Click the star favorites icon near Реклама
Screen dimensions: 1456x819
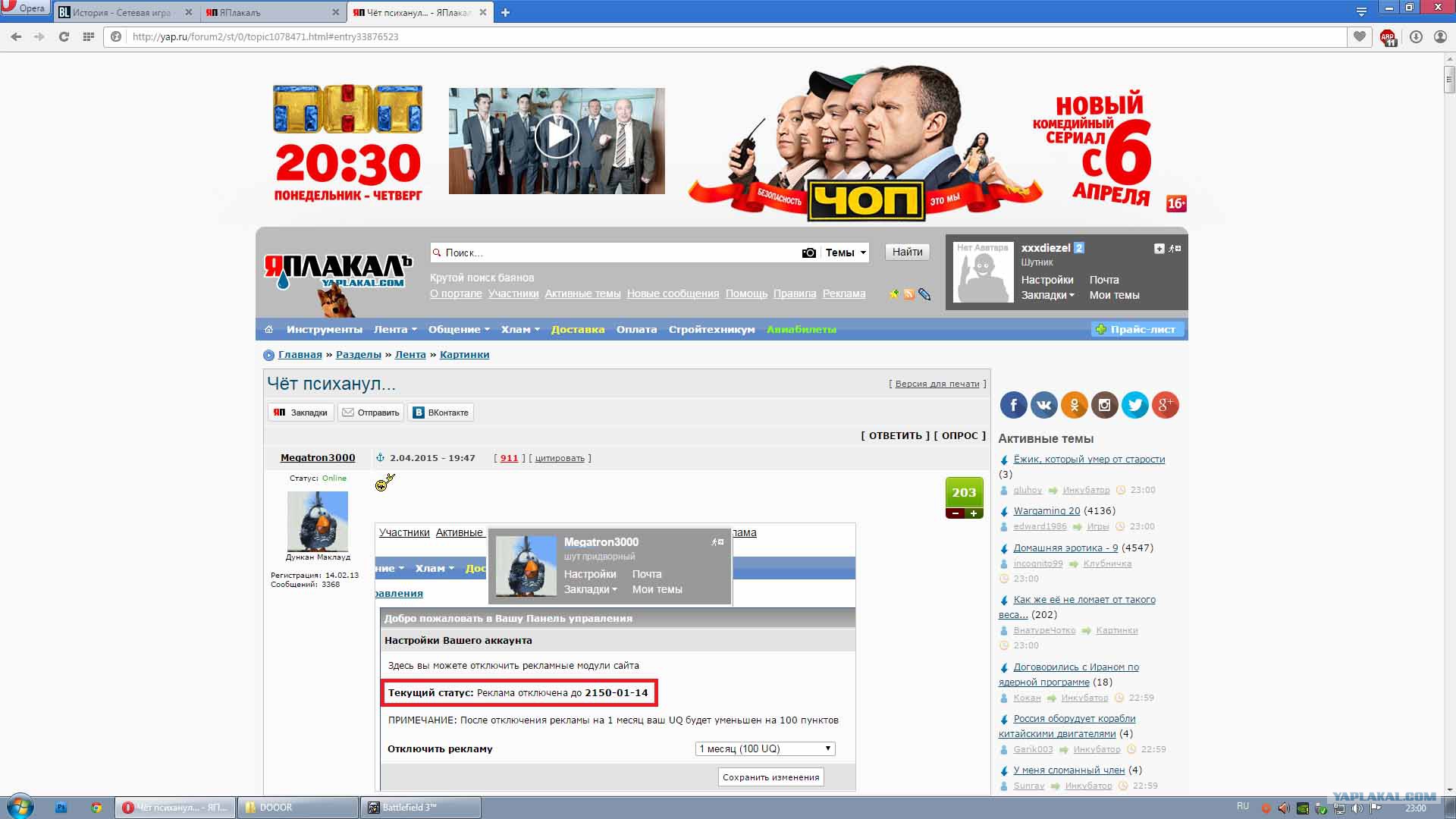pos(894,294)
